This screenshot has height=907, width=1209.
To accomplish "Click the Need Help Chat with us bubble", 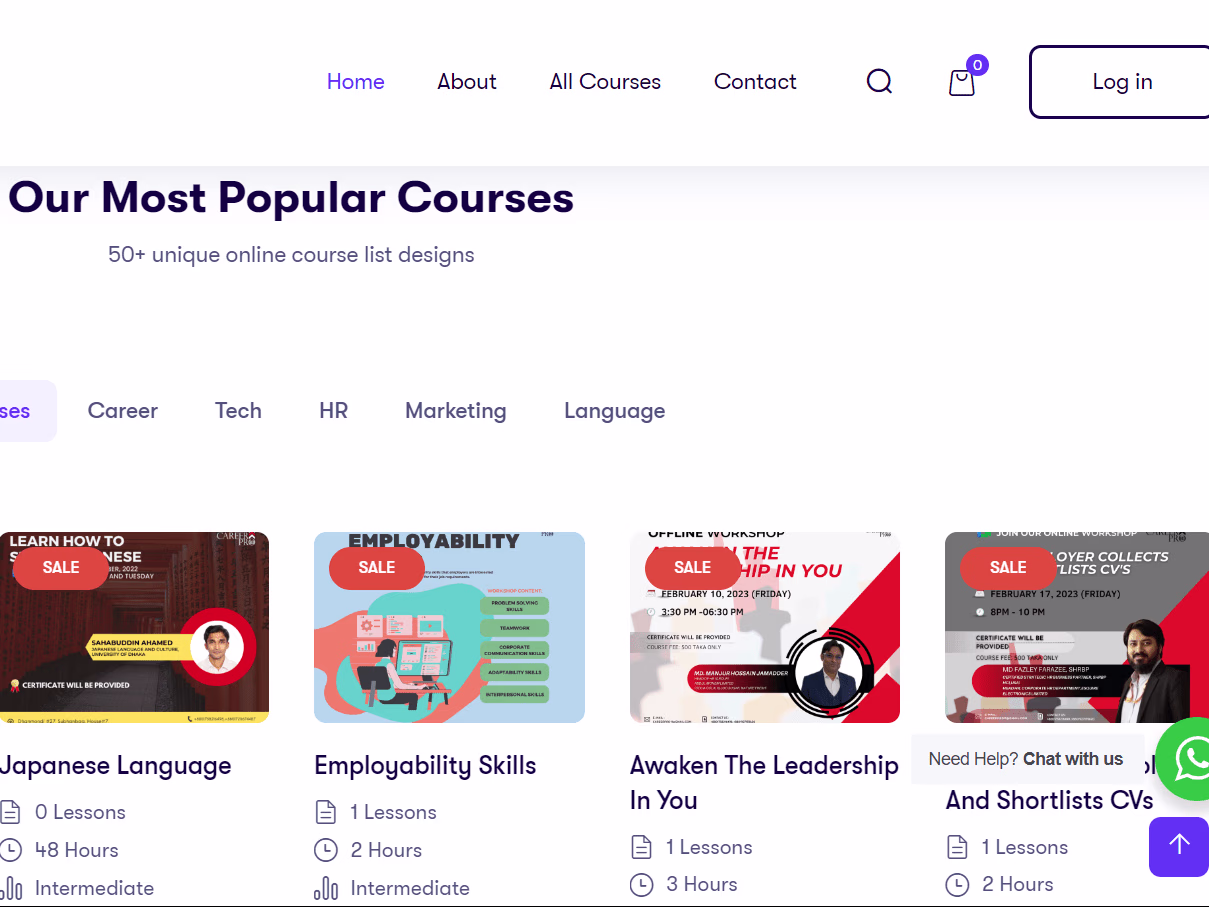I will pos(1026,759).
